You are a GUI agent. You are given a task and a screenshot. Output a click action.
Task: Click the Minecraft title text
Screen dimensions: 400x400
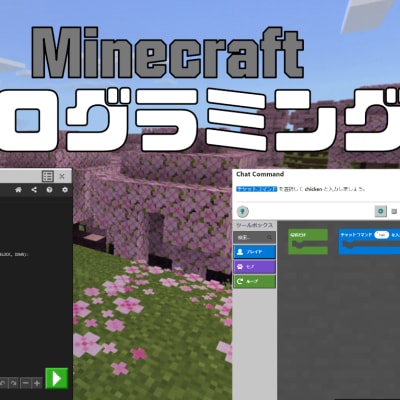pyautogui.click(x=168, y=53)
